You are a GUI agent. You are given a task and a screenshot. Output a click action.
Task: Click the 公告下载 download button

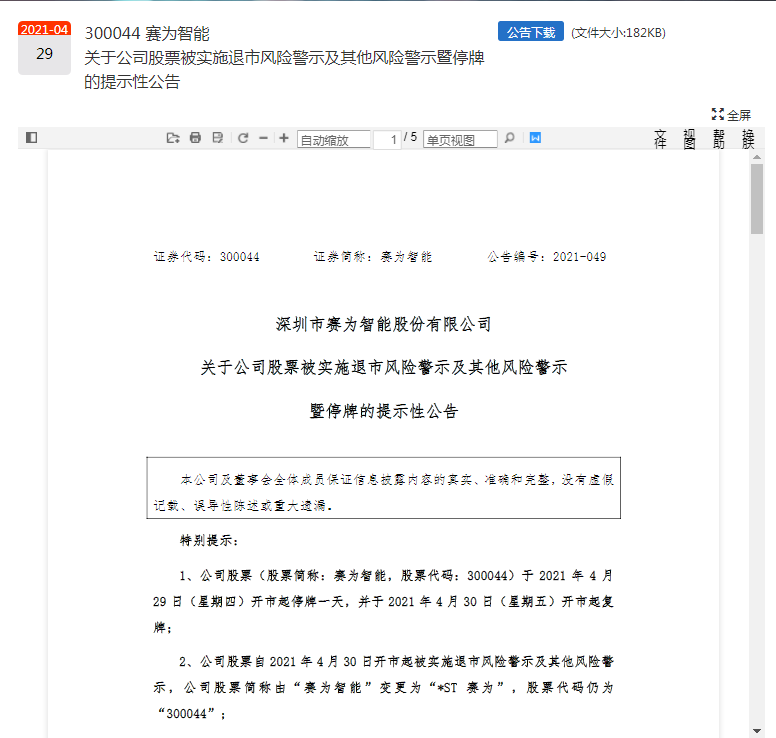531,32
